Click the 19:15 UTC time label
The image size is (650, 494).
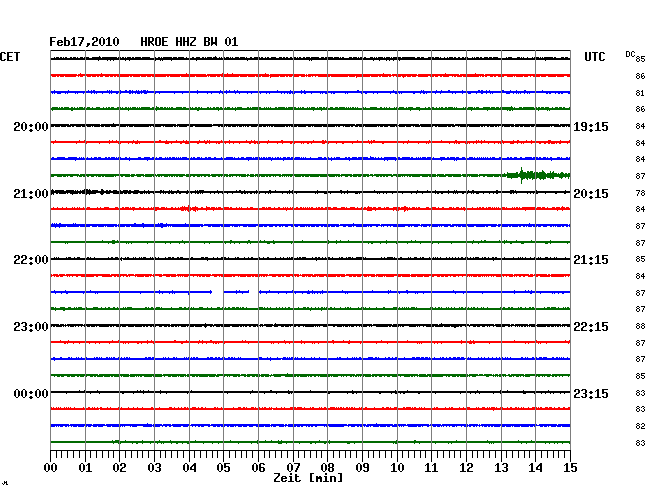[x=591, y=126]
